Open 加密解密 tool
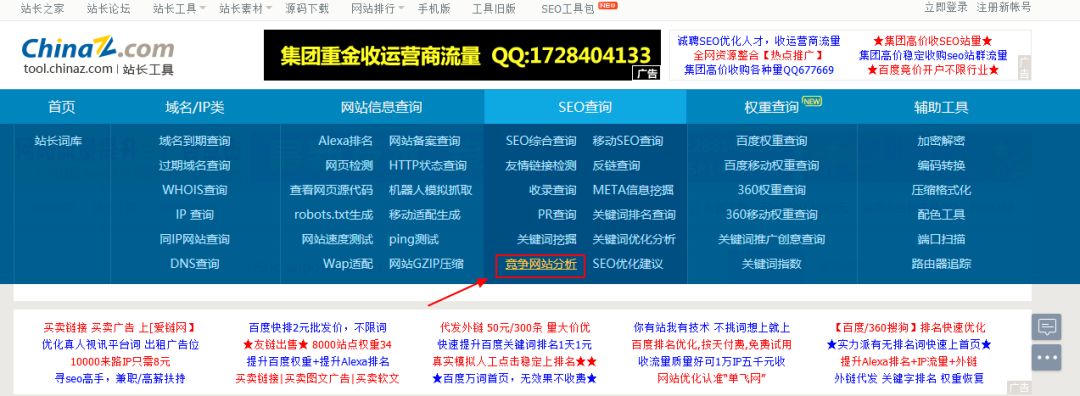The image size is (1080, 396). coord(941,141)
